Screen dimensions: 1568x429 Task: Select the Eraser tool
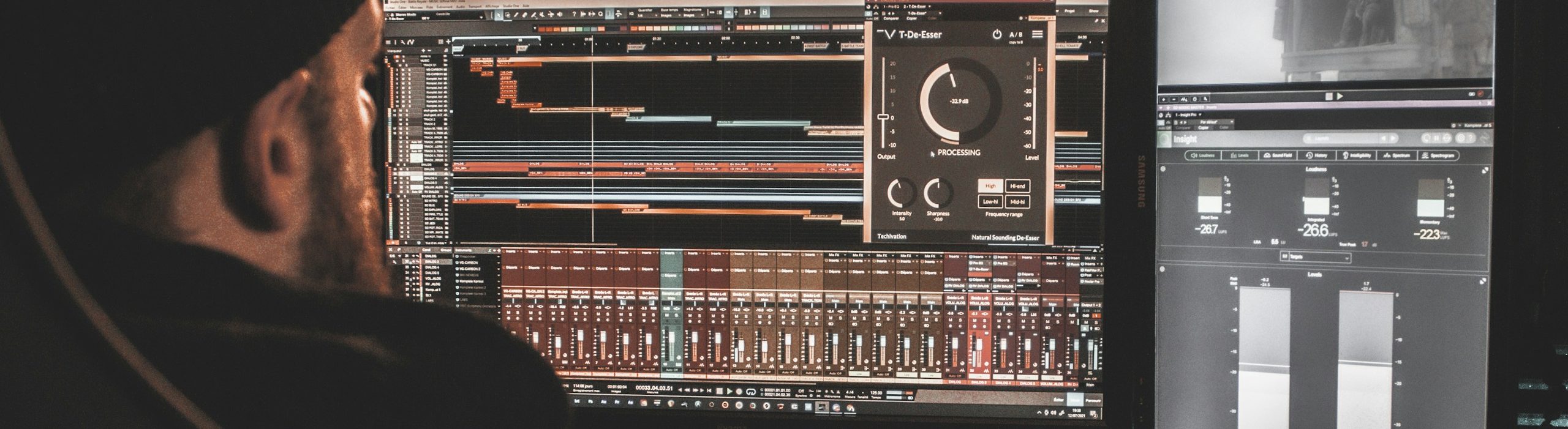coord(525,15)
